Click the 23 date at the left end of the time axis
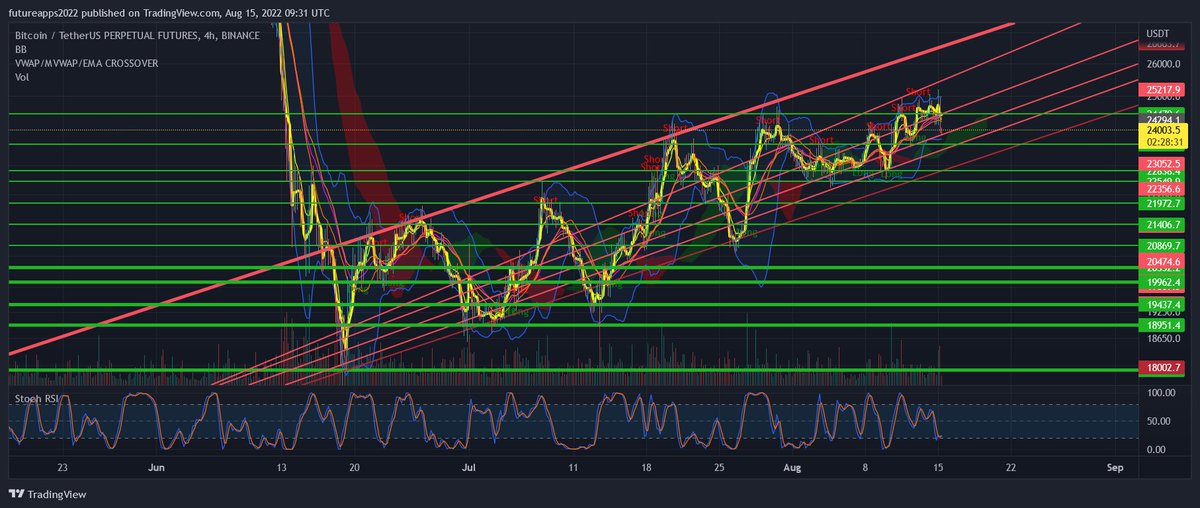1200x508 pixels. tap(62, 467)
